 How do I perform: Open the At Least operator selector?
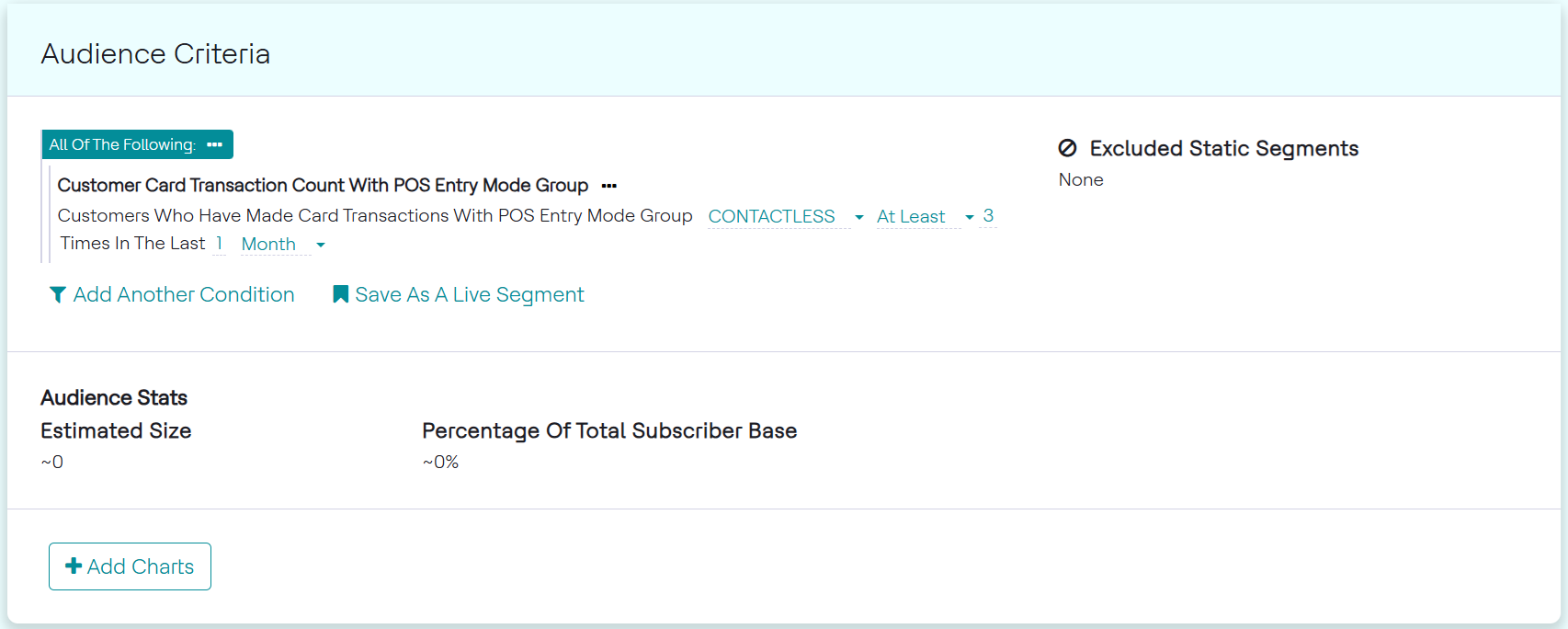point(910,217)
